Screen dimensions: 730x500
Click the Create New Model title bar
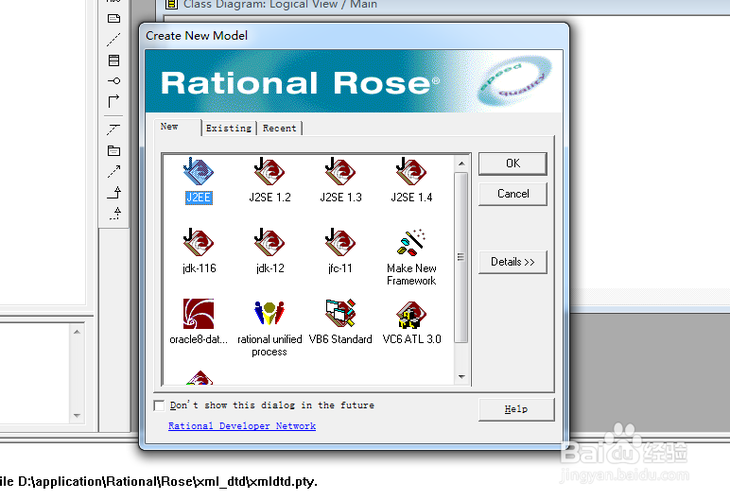click(x=354, y=36)
